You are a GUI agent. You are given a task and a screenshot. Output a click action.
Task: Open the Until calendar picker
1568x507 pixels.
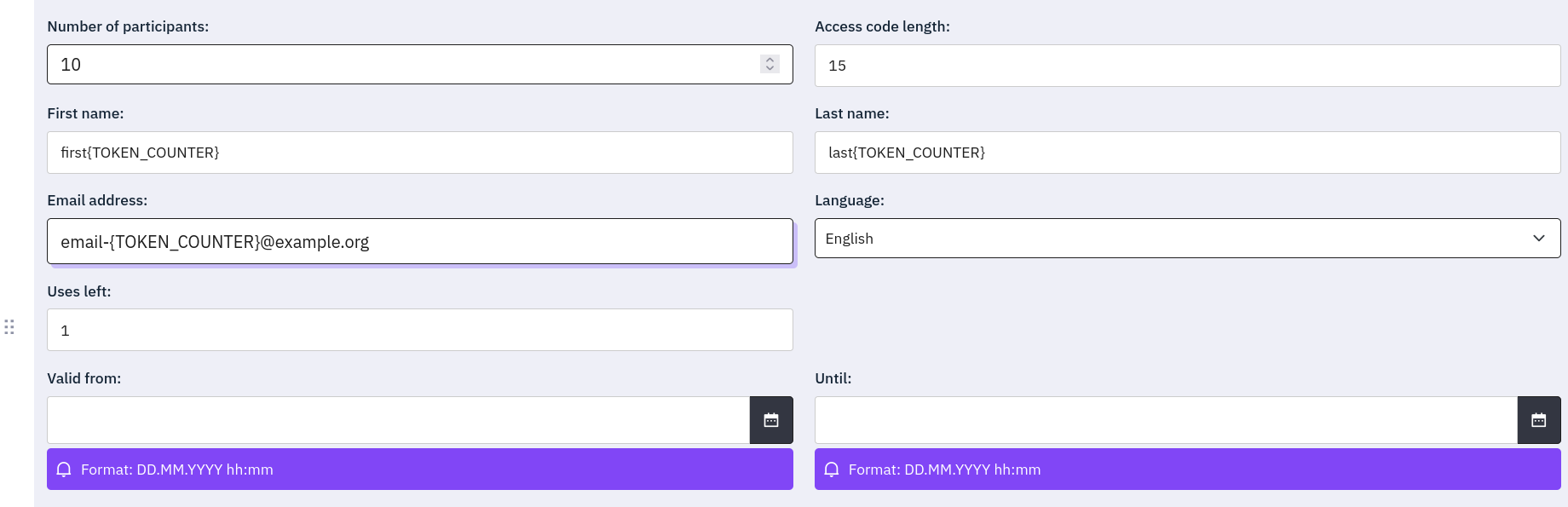click(x=1539, y=420)
